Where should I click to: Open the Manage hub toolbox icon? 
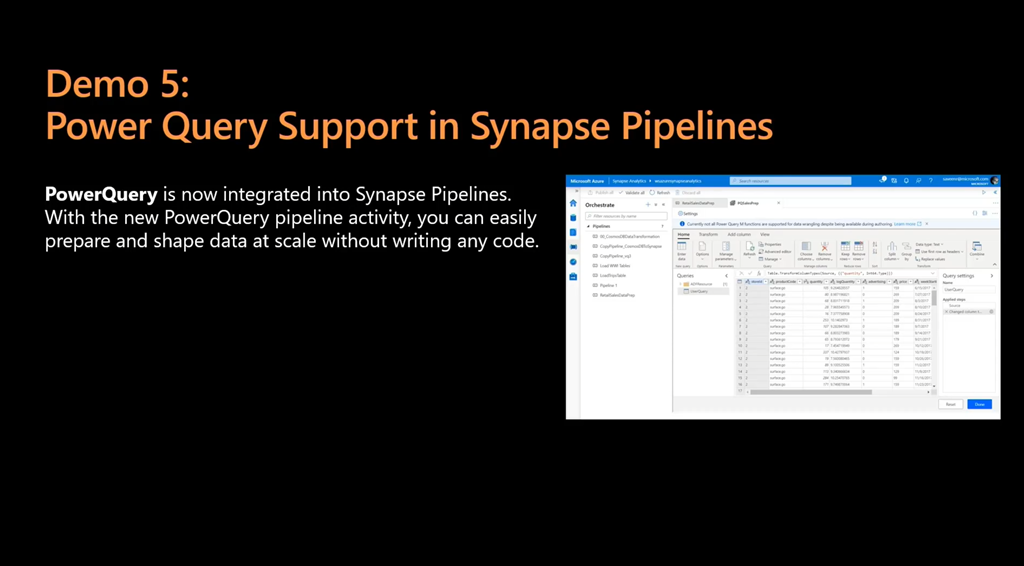573,277
